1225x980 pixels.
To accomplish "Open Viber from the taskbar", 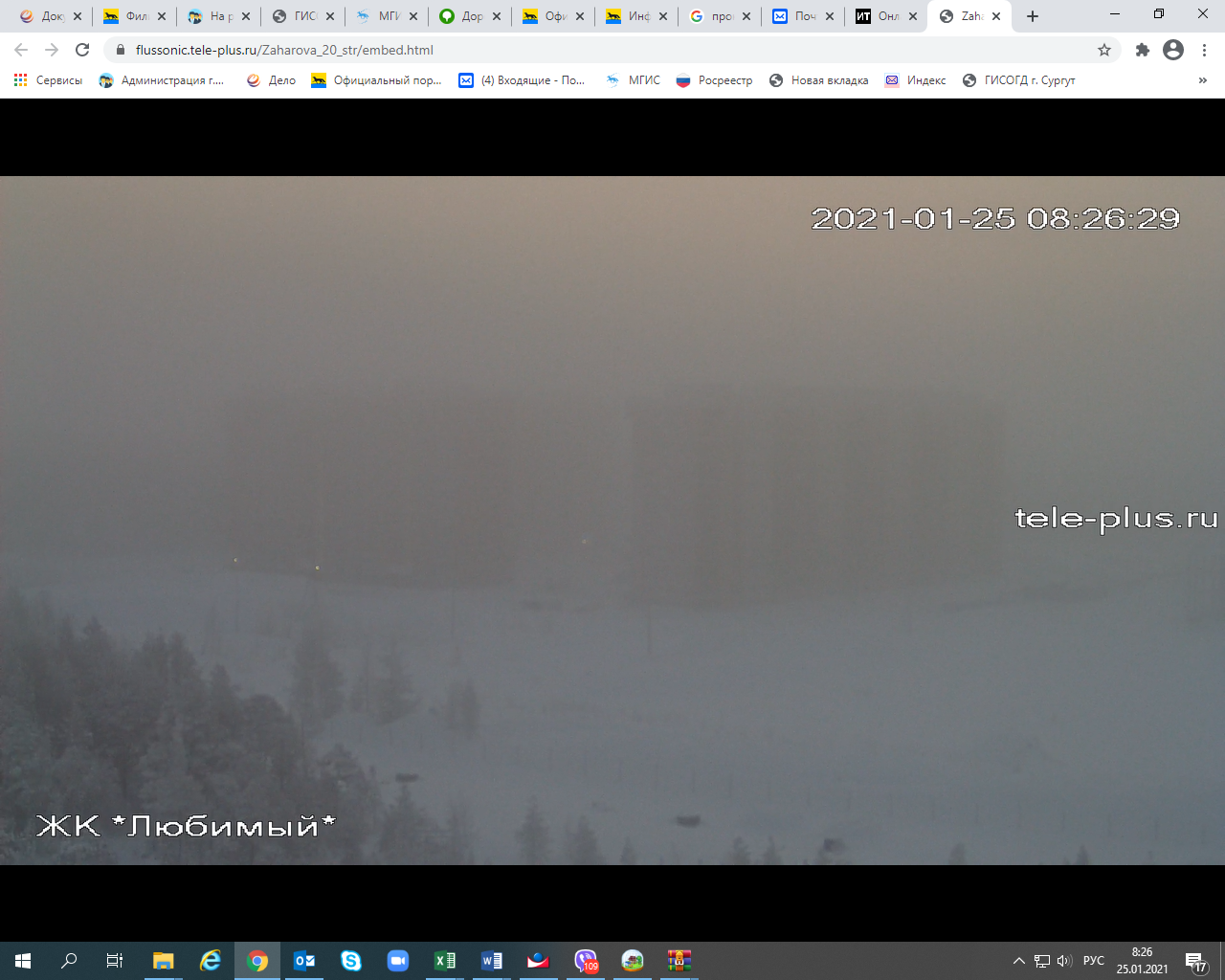I will (x=586, y=961).
